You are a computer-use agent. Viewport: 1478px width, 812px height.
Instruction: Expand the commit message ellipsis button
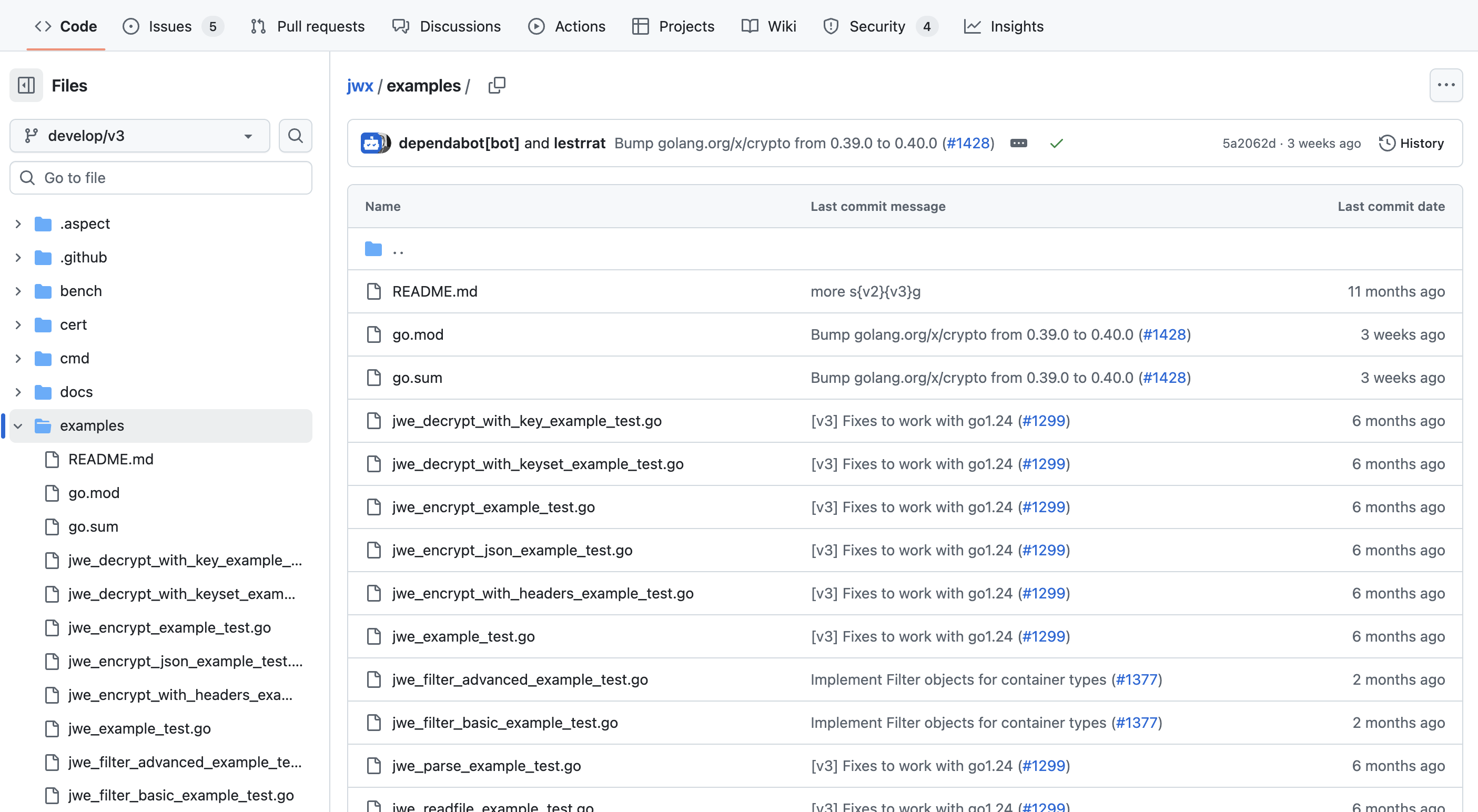[x=1018, y=143]
